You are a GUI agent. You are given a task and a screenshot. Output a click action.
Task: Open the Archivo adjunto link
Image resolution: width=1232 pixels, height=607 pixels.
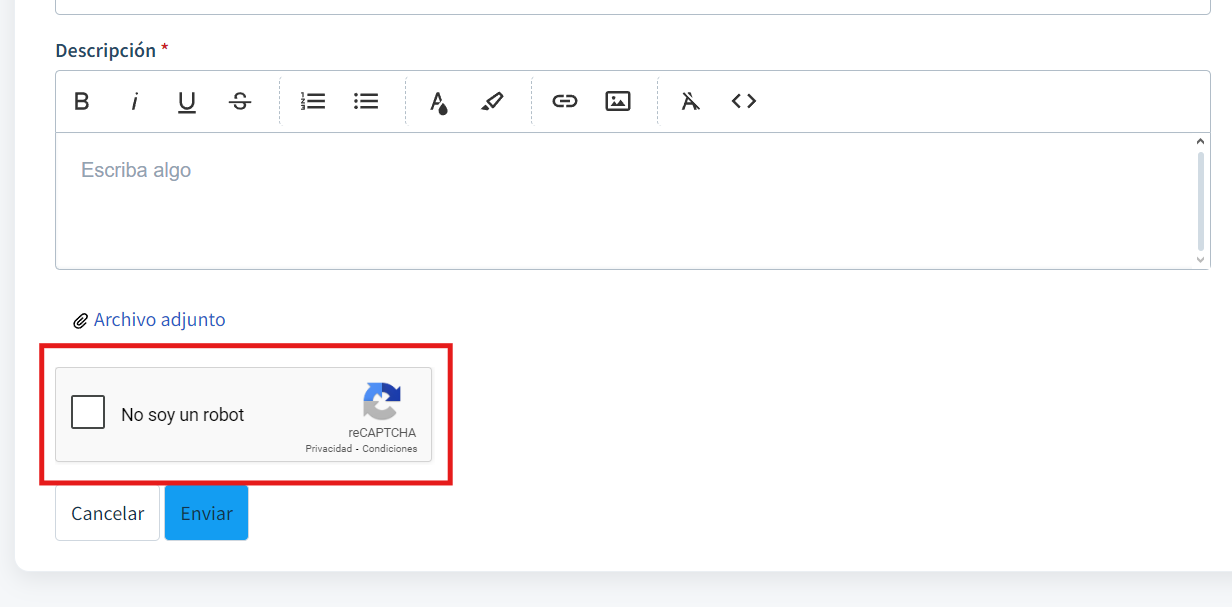point(159,320)
